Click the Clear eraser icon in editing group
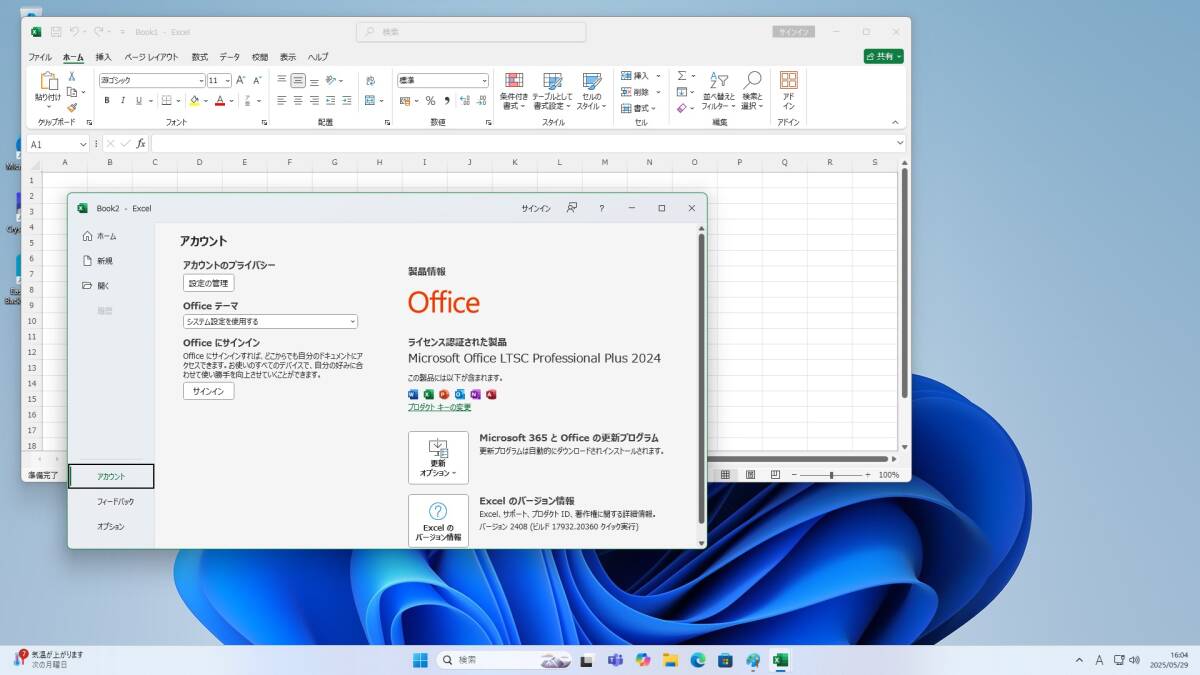 (682, 108)
